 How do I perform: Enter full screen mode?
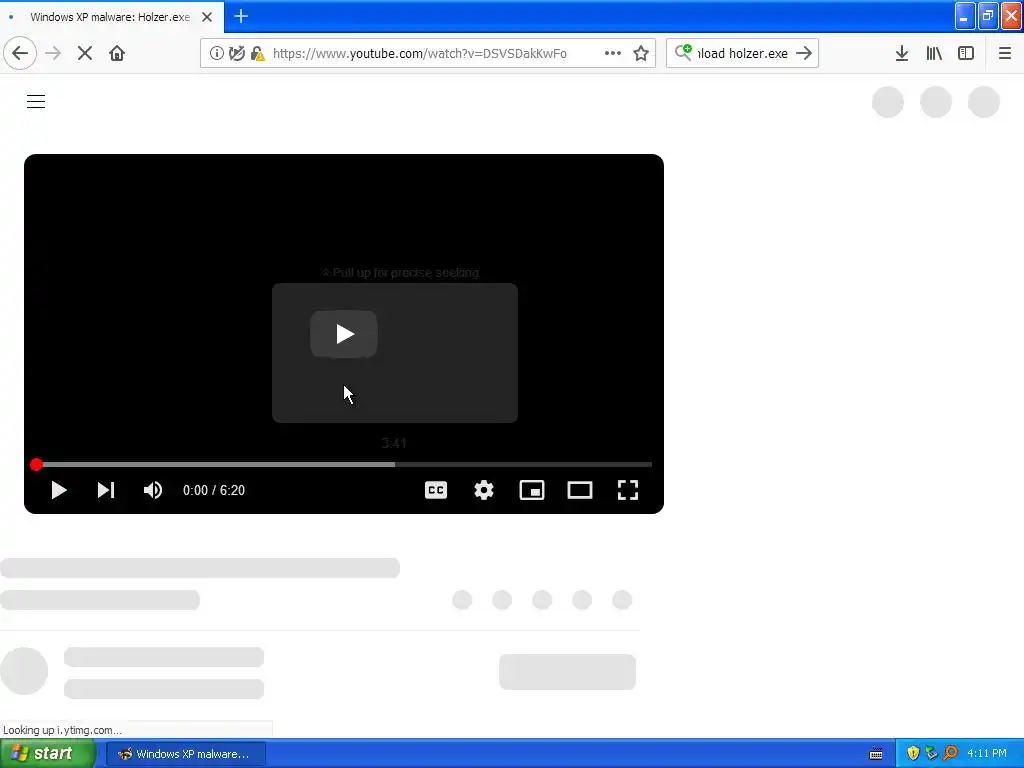628,490
